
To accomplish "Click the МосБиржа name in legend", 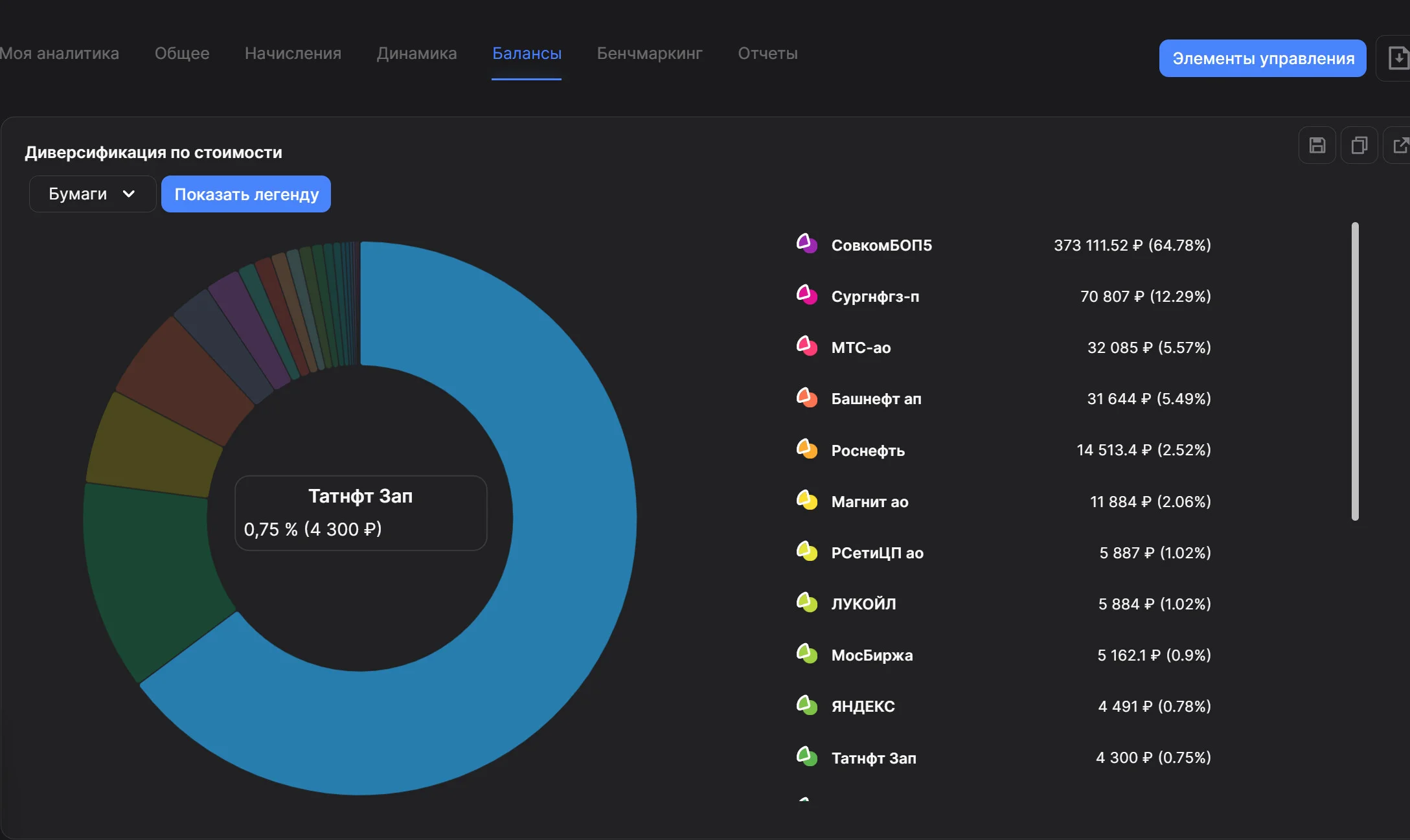I will point(872,655).
